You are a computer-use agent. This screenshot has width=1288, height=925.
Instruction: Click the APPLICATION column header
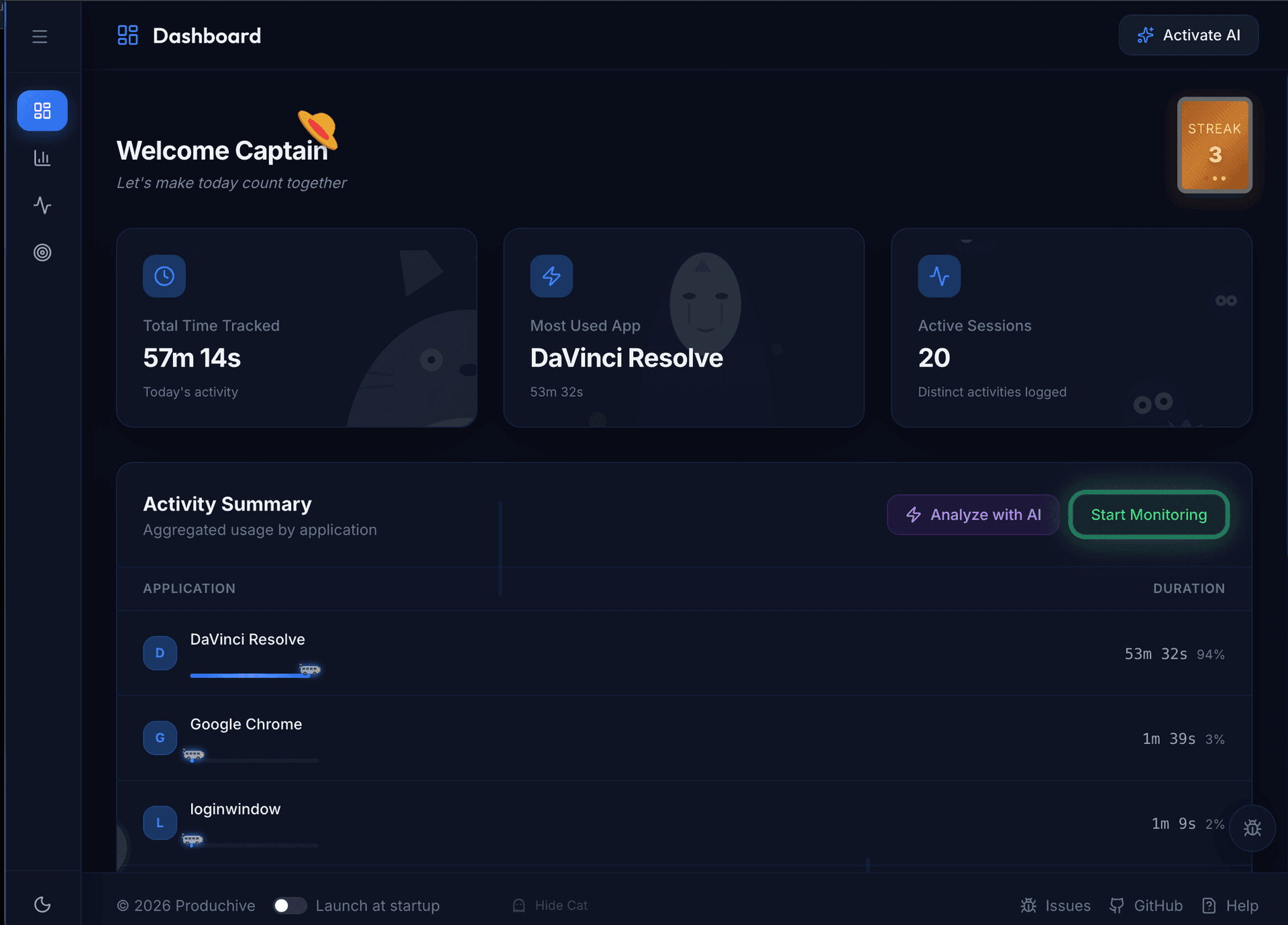point(189,588)
